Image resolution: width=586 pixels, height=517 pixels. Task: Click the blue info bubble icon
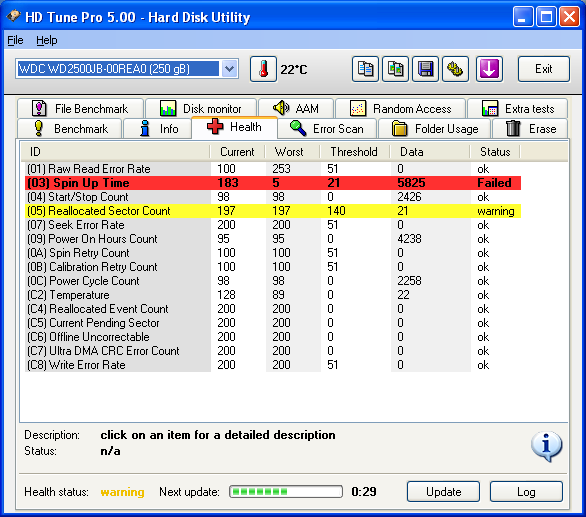click(546, 446)
